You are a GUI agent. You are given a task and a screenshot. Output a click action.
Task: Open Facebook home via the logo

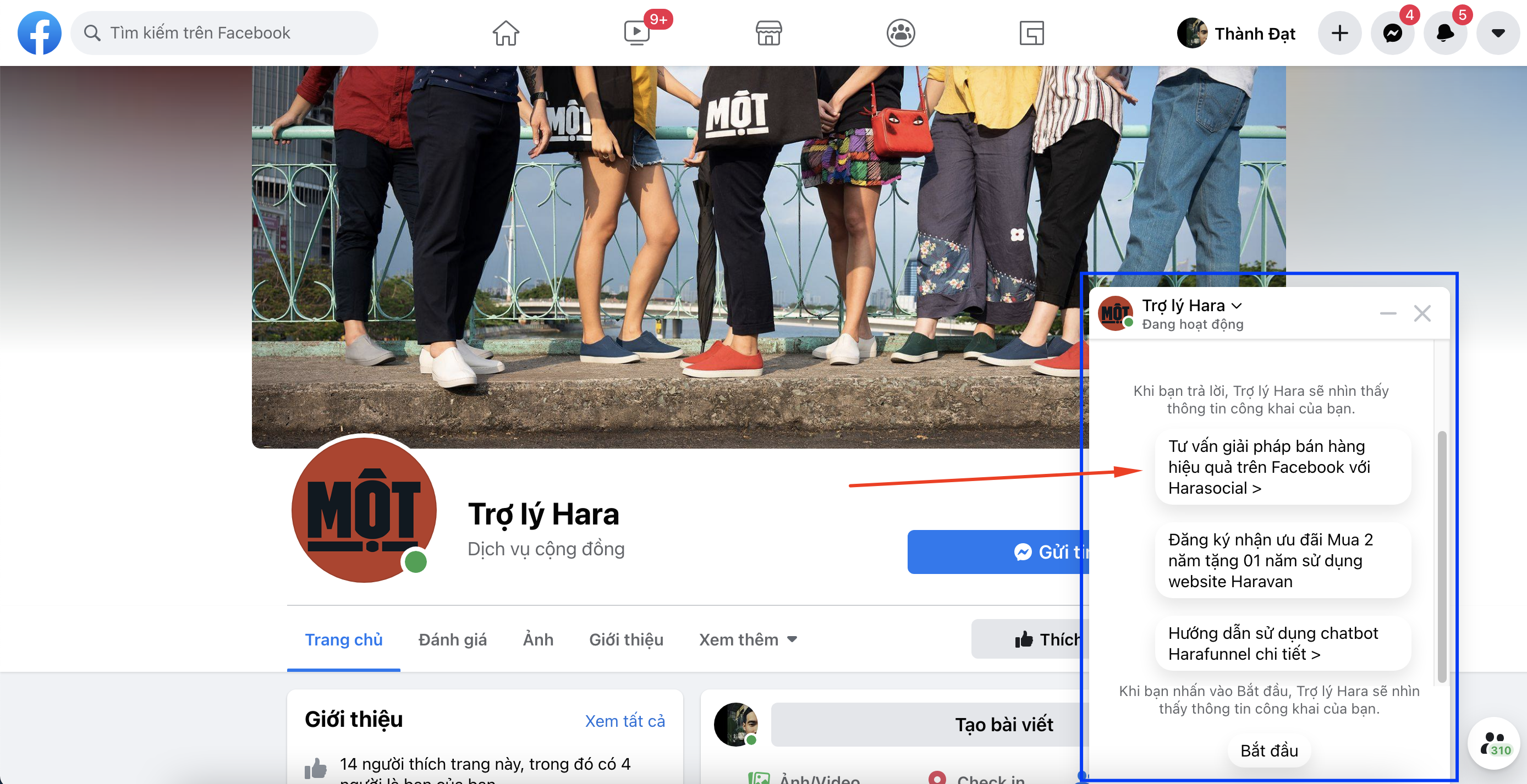[39, 32]
